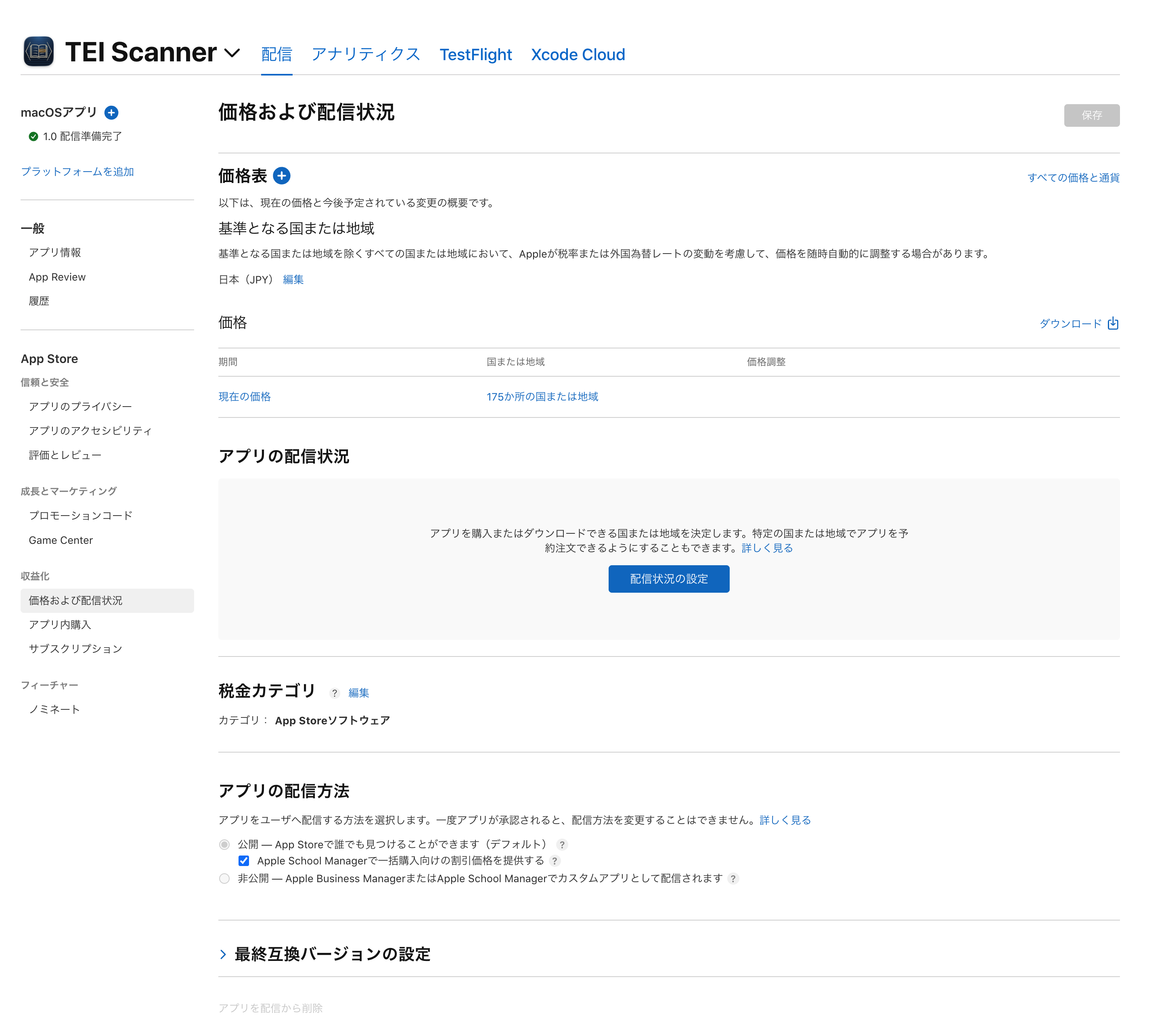This screenshot has width=1168, height=1036.
Task: Open the TEI Scanner app switcher dropdown
Action: [232, 53]
